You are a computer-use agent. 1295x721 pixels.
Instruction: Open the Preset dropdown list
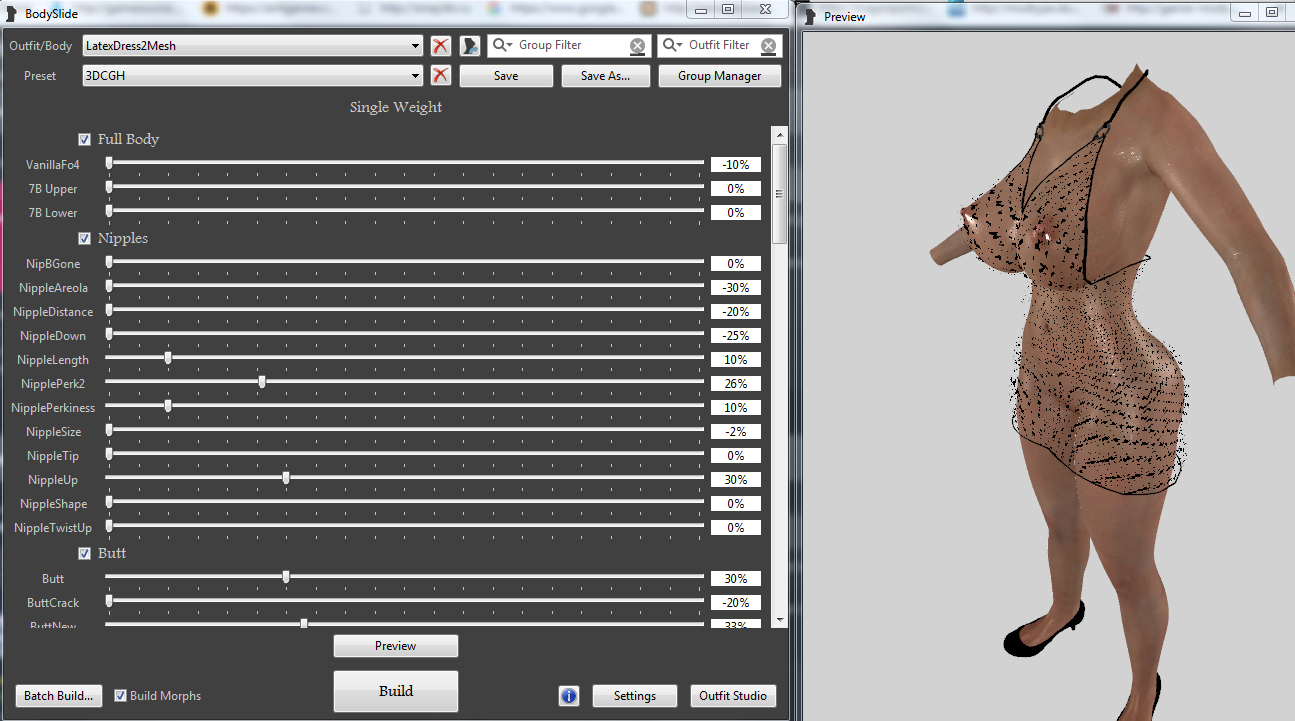click(x=415, y=76)
